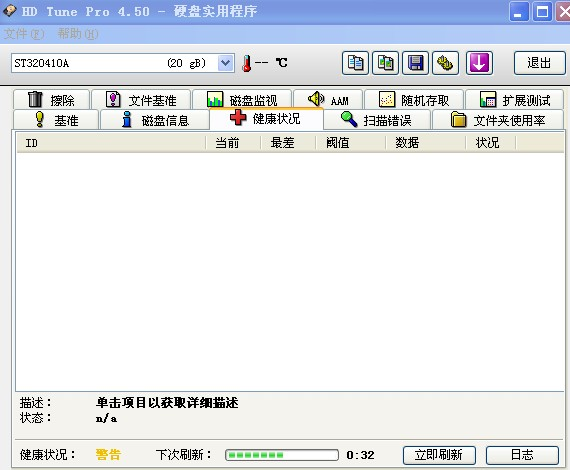Select the 扫描错误 tab
This screenshot has width=570, height=470.
tap(377, 120)
